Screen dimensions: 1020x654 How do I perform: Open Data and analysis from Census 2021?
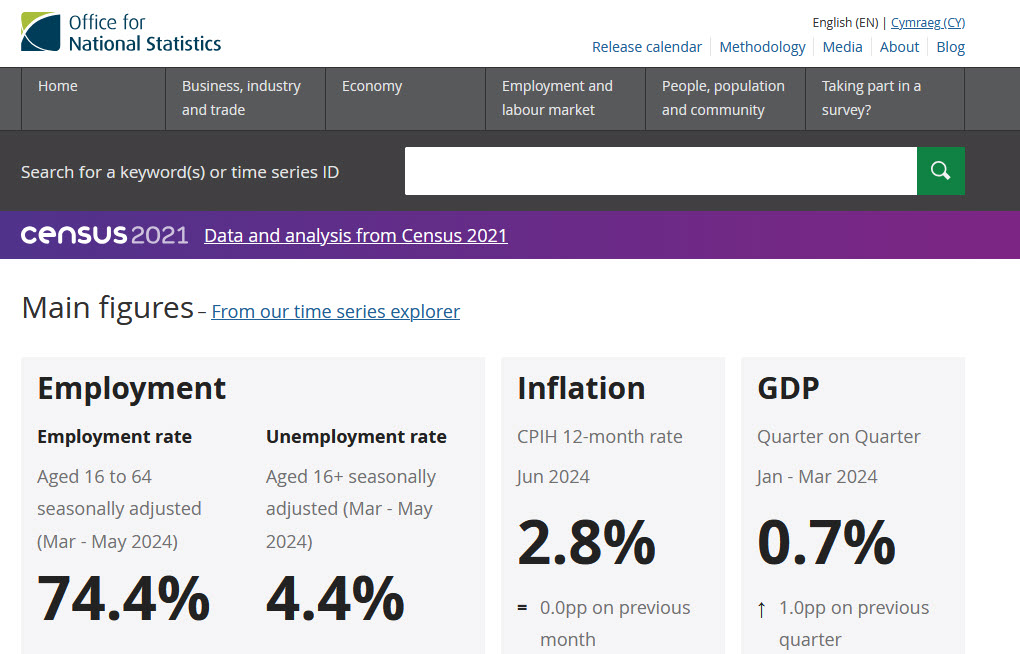click(355, 236)
